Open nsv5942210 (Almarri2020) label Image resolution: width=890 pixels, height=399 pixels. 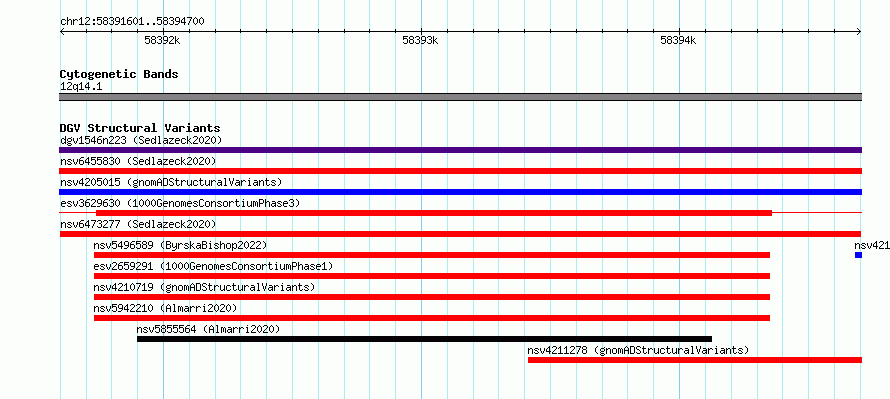click(x=165, y=308)
